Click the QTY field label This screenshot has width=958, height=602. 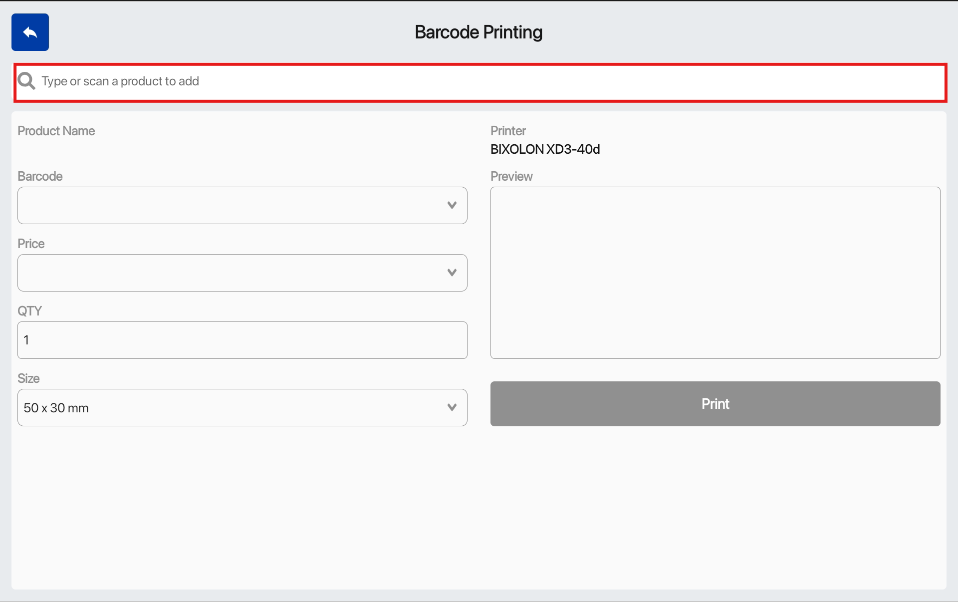coord(29,311)
